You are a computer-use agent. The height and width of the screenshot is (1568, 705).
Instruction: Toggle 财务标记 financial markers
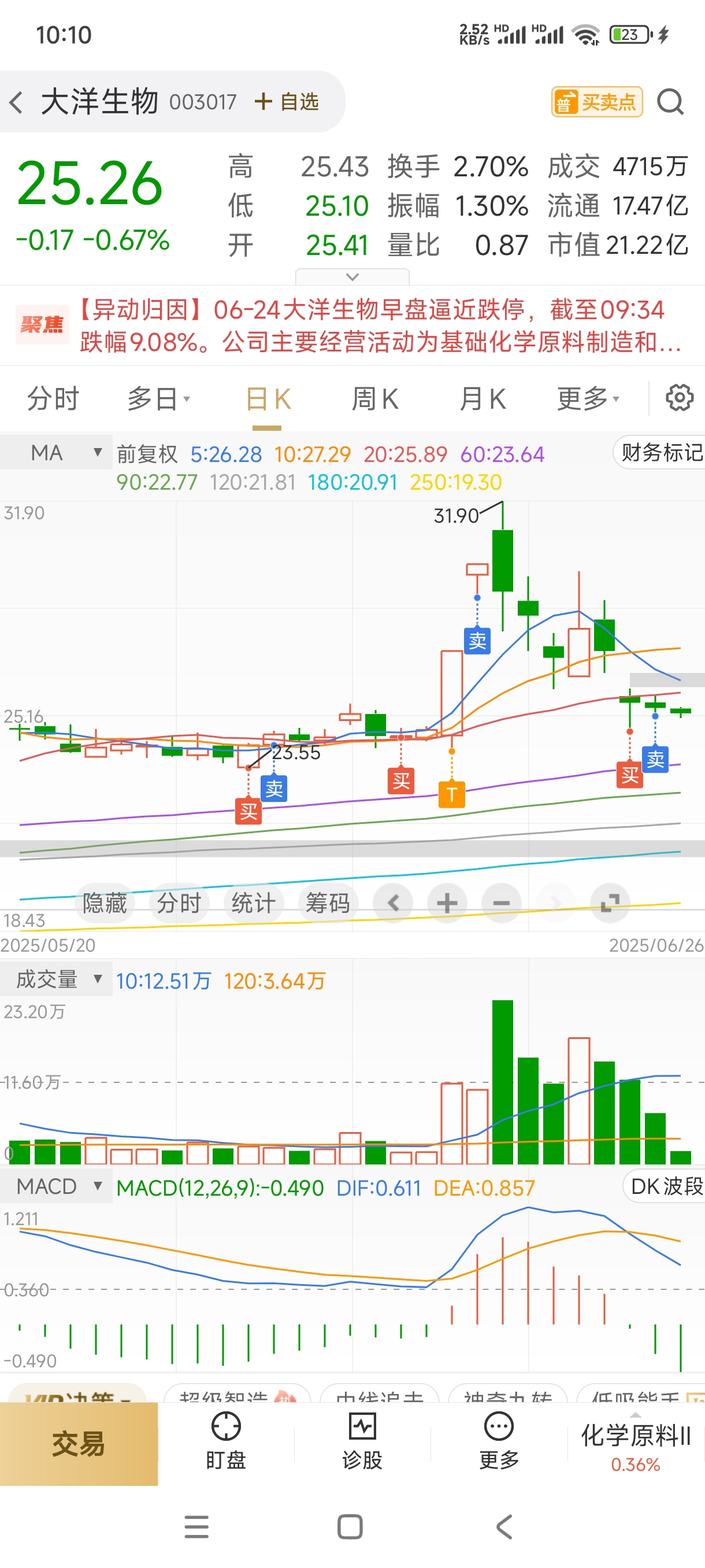point(661,452)
